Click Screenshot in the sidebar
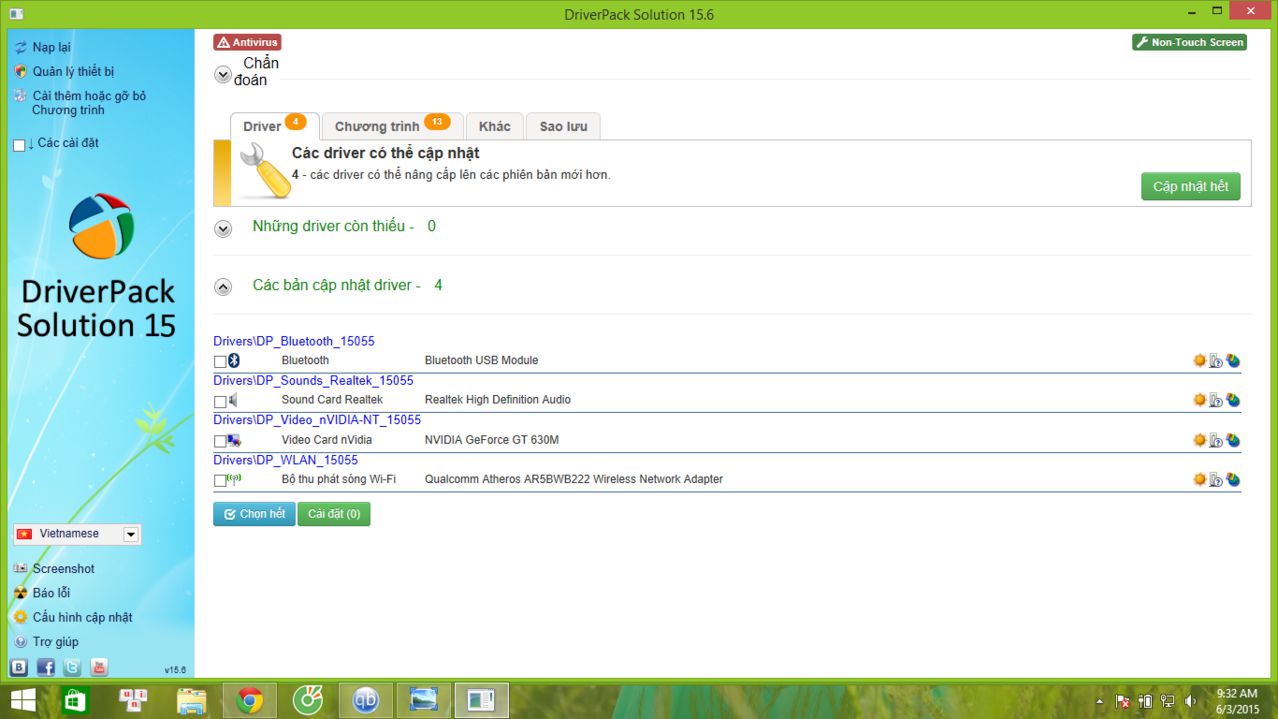Viewport: 1278px width, 719px height. (x=63, y=569)
